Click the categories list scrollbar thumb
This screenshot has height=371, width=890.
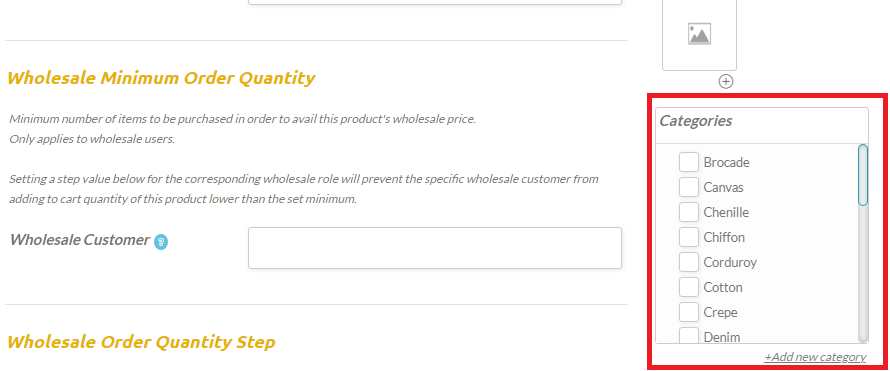tap(863, 175)
